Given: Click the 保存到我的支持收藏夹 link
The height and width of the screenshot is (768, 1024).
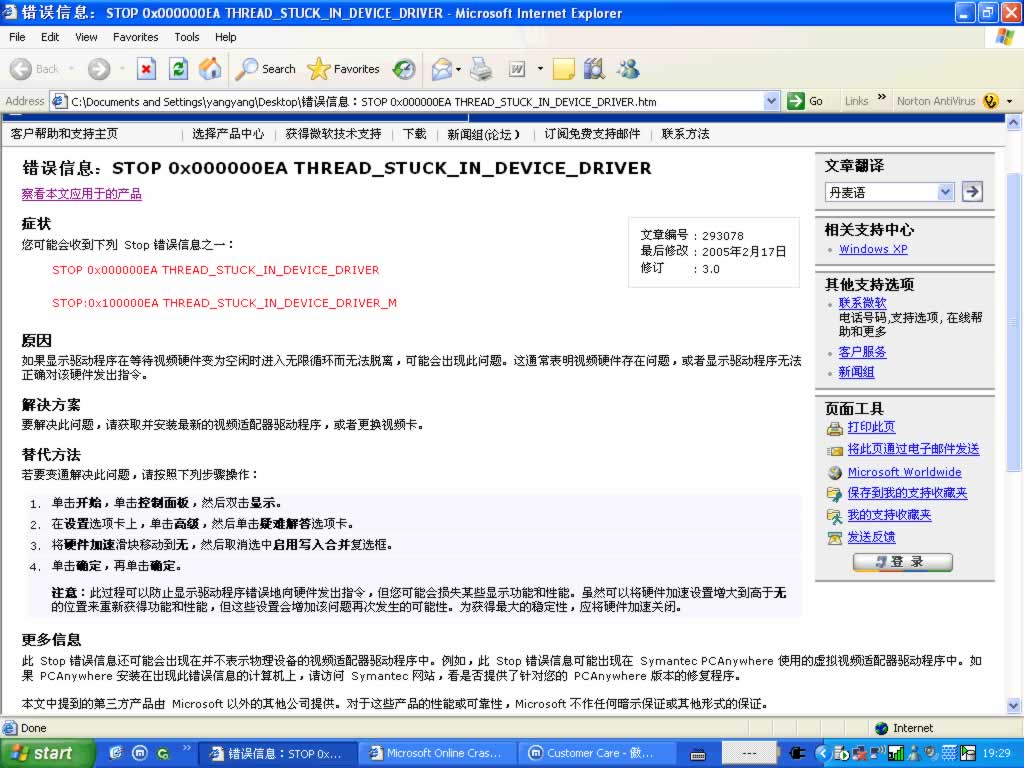Looking at the screenshot, I should coord(907,493).
